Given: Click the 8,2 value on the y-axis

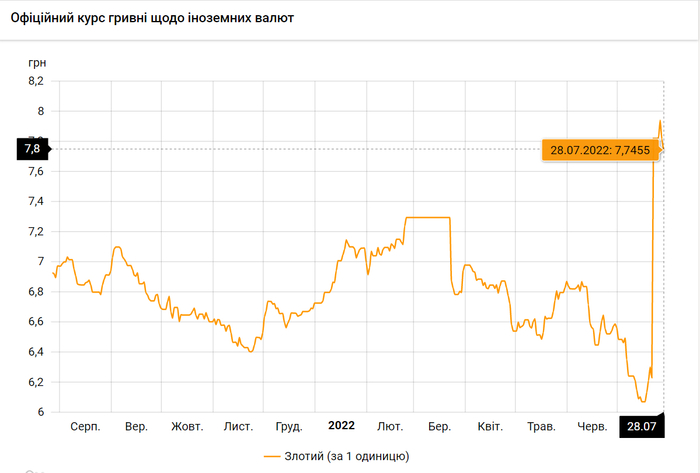Looking at the screenshot, I should click(36, 81).
